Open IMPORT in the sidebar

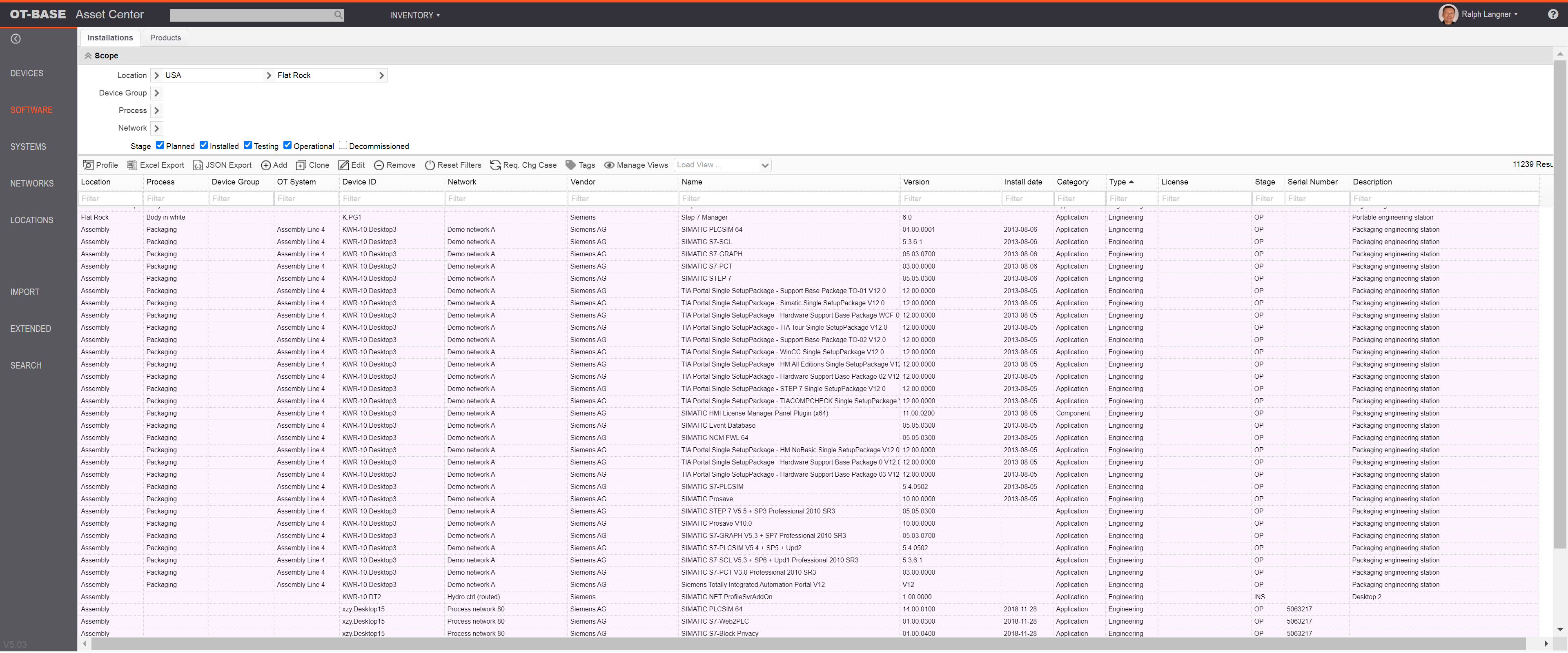tap(25, 292)
